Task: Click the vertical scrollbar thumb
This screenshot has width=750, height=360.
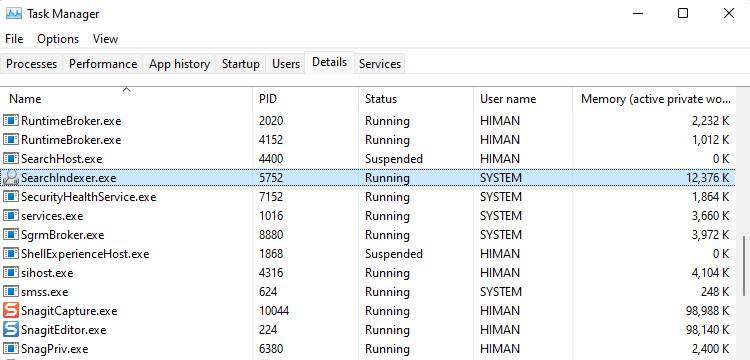Action: [745, 265]
